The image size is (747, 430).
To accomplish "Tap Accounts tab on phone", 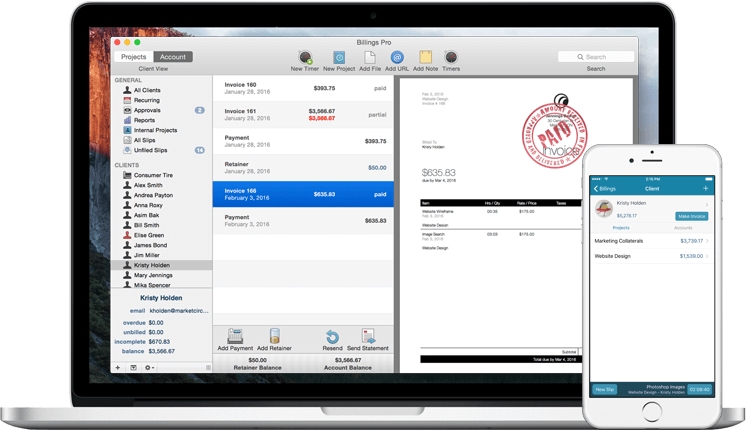I will tap(683, 228).
